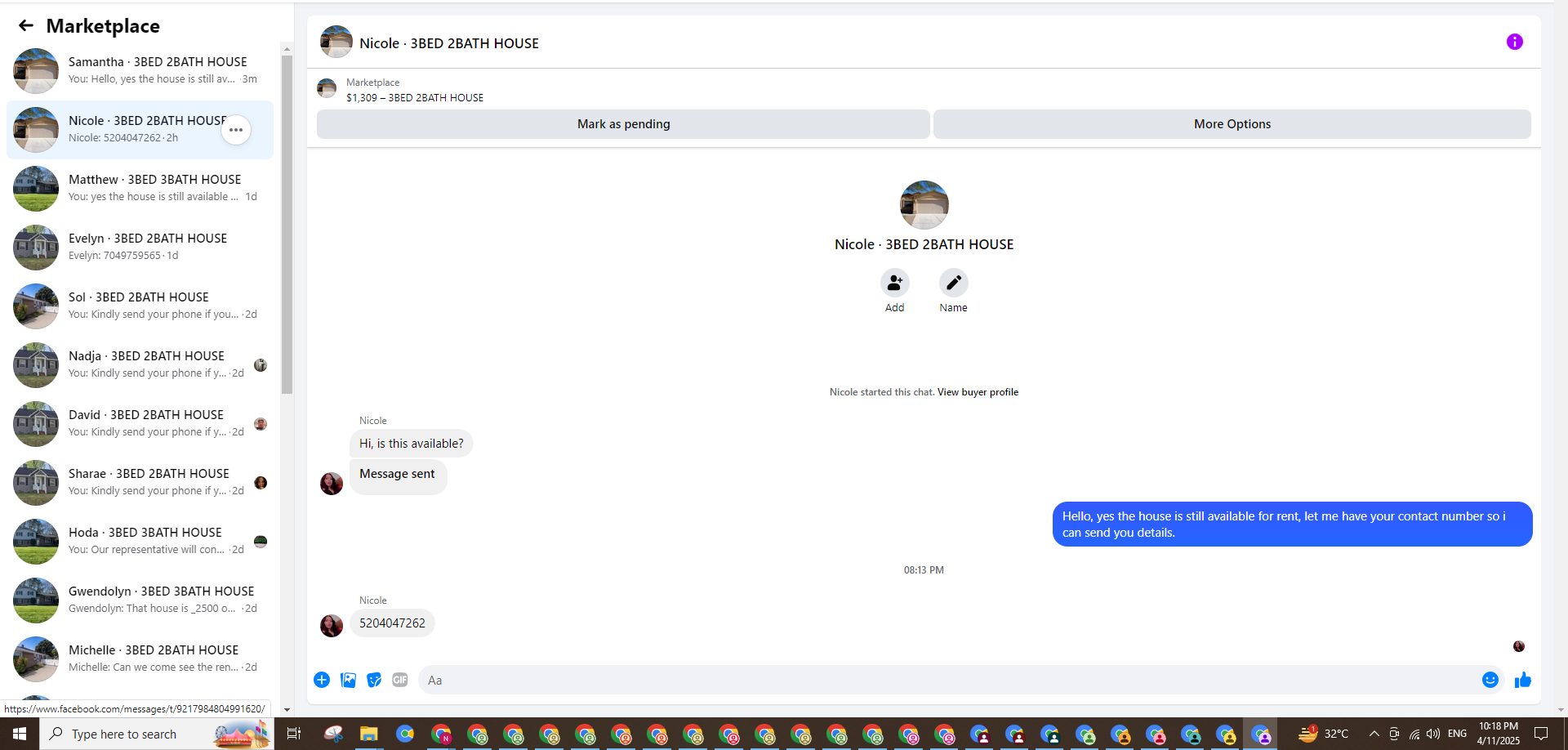This screenshot has width=1568, height=750.
Task: Click Nicole's avatar beside the 5204047262 message
Action: (x=332, y=626)
